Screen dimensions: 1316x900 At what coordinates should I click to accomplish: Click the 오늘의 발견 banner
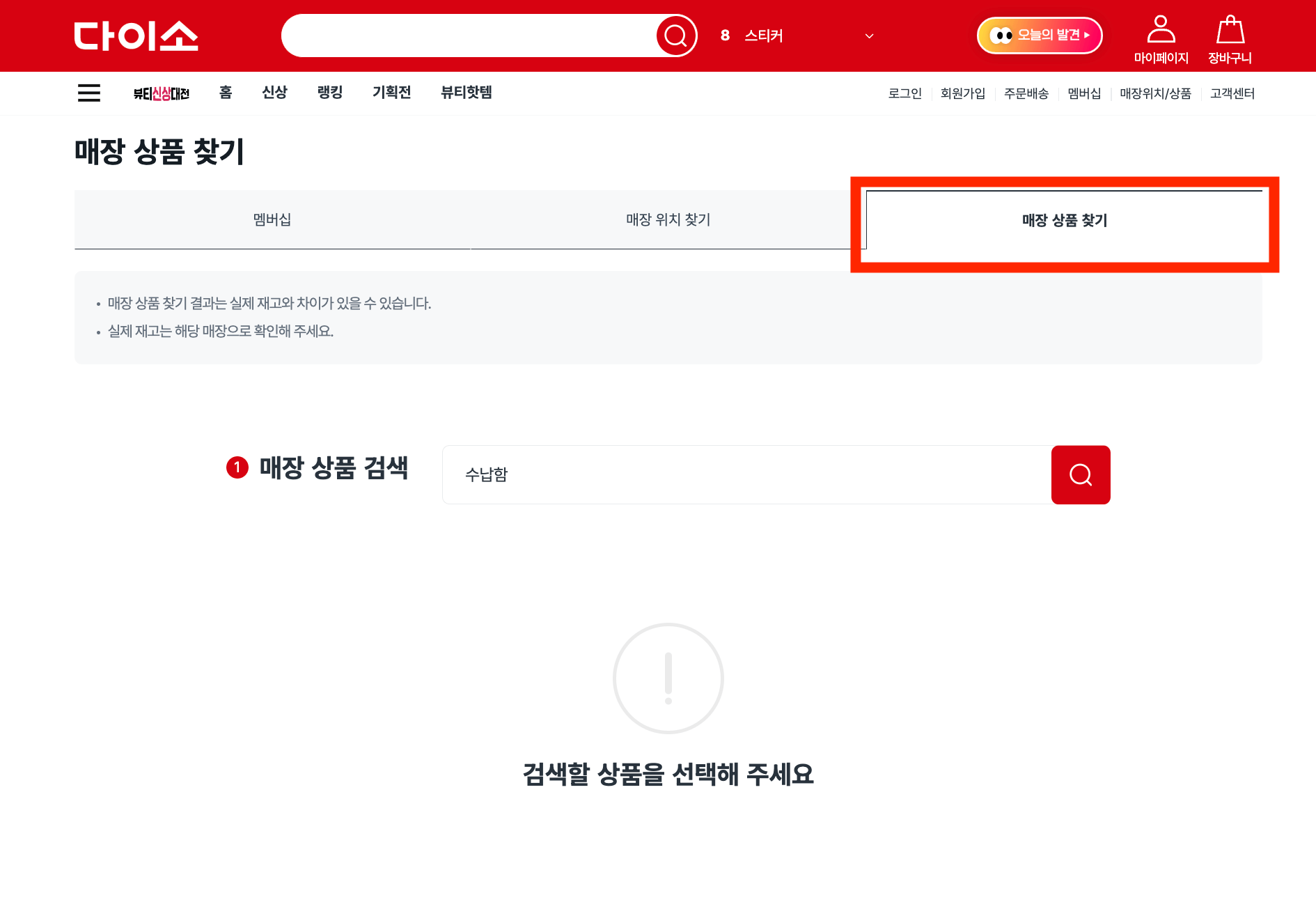(x=1039, y=35)
